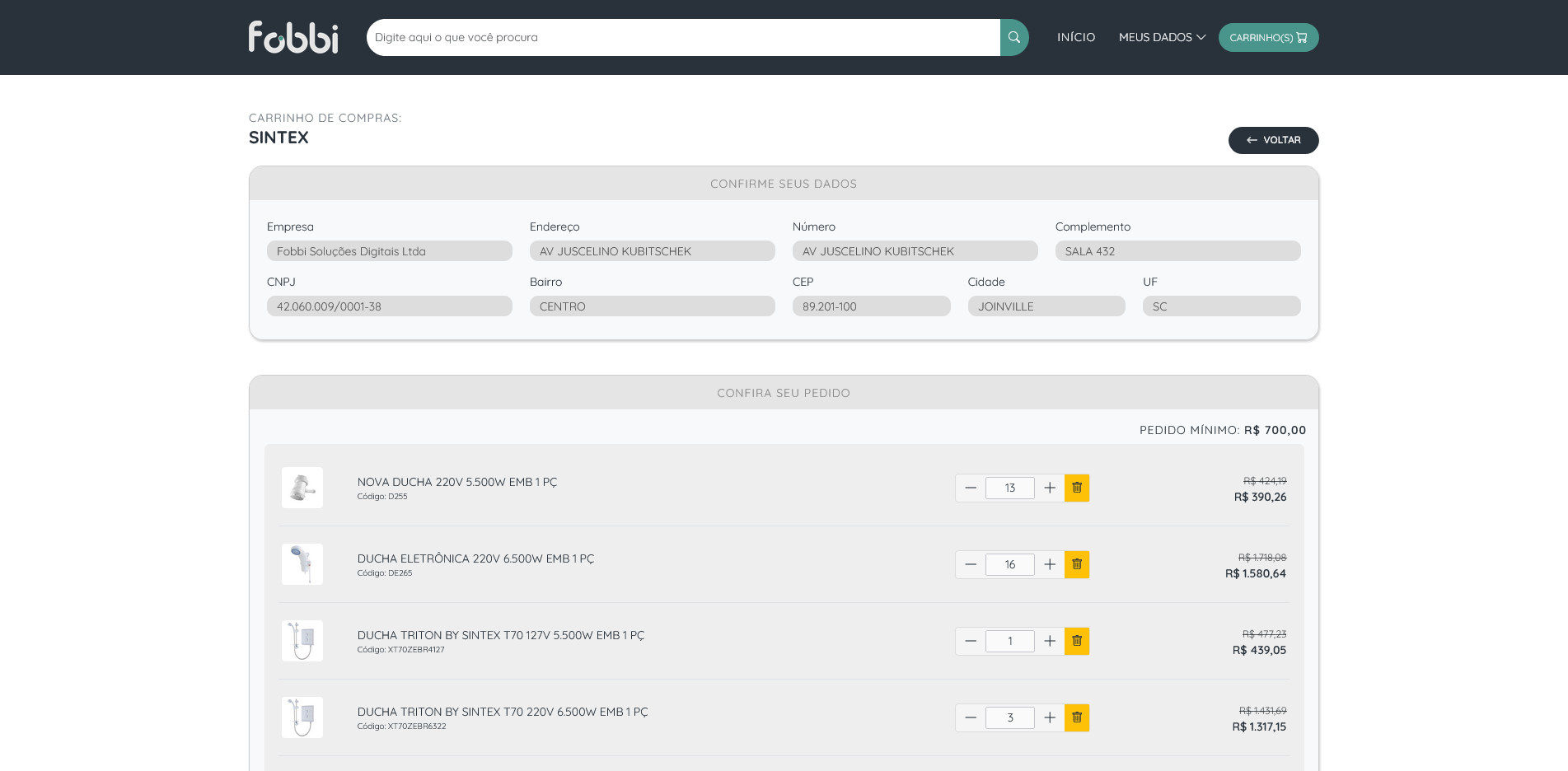Click quantity field showing 13

(x=1009, y=488)
